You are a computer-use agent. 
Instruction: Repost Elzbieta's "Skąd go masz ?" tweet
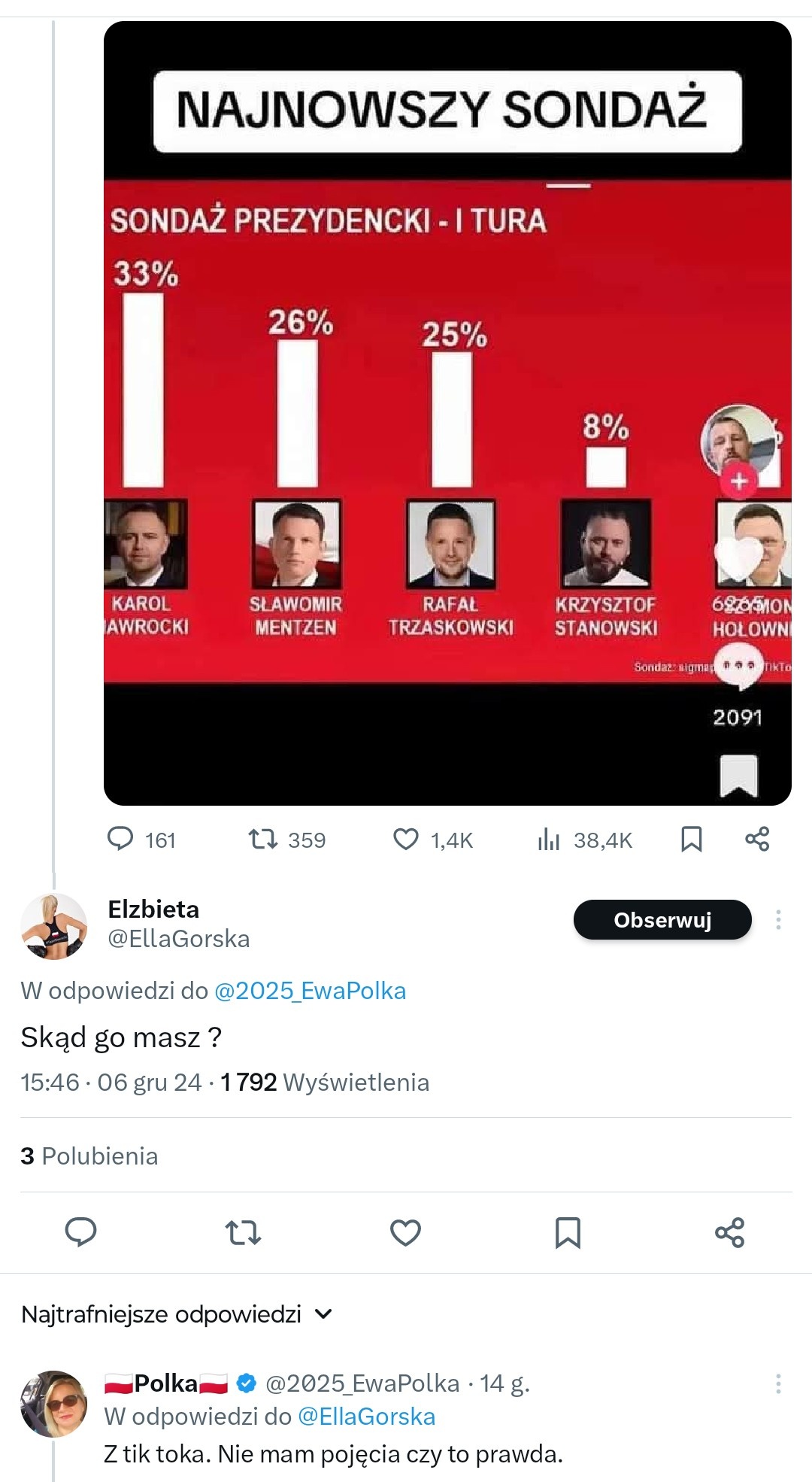(243, 1232)
